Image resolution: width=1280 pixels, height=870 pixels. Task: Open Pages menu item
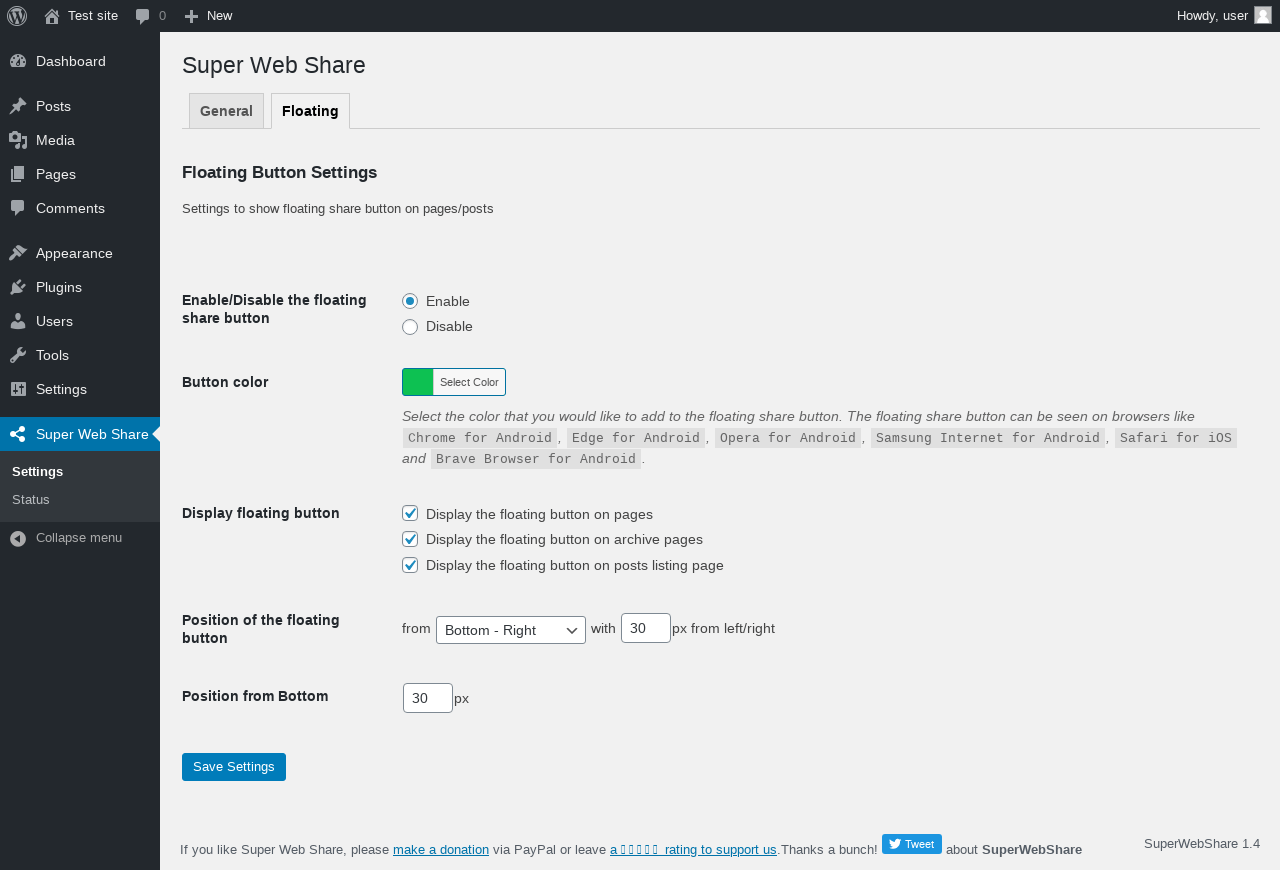click(x=80, y=174)
